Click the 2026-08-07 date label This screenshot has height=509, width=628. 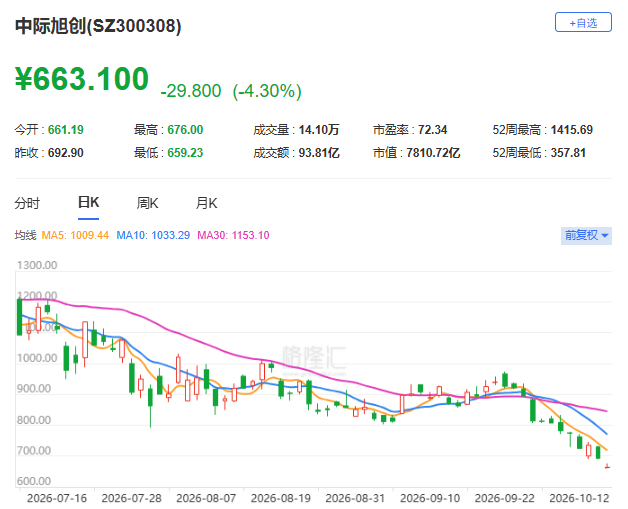tap(206, 498)
